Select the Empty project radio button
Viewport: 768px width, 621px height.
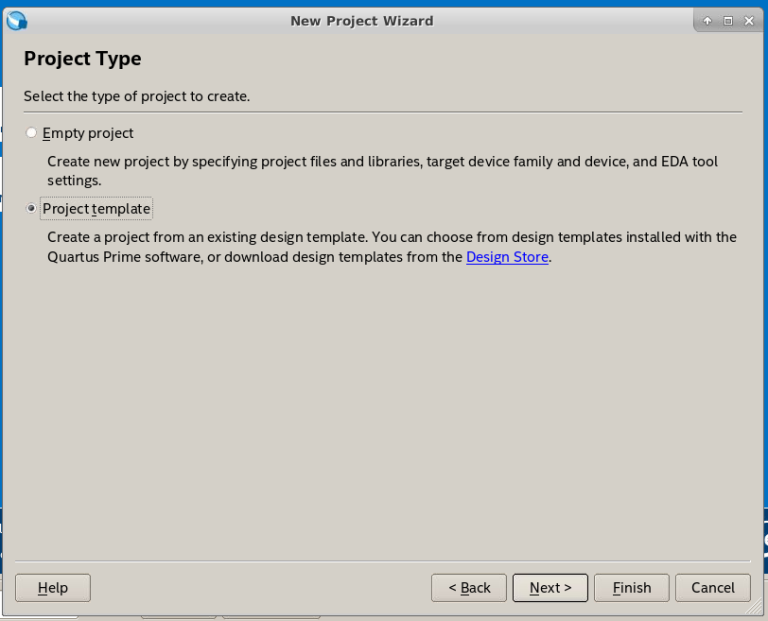coord(32,133)
